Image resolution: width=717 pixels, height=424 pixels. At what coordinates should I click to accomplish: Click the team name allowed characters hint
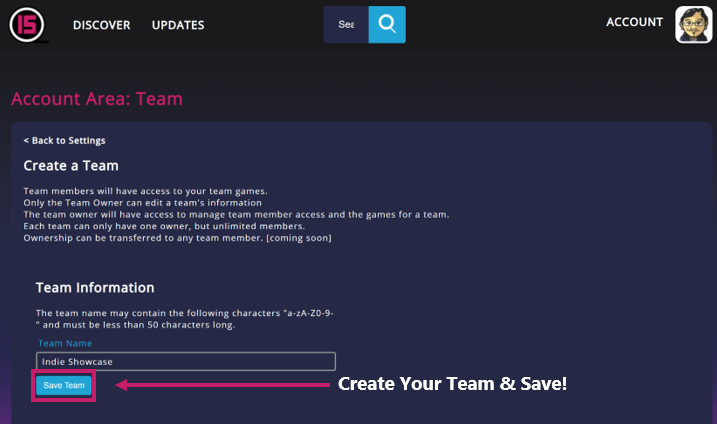[x=185, y=318]
